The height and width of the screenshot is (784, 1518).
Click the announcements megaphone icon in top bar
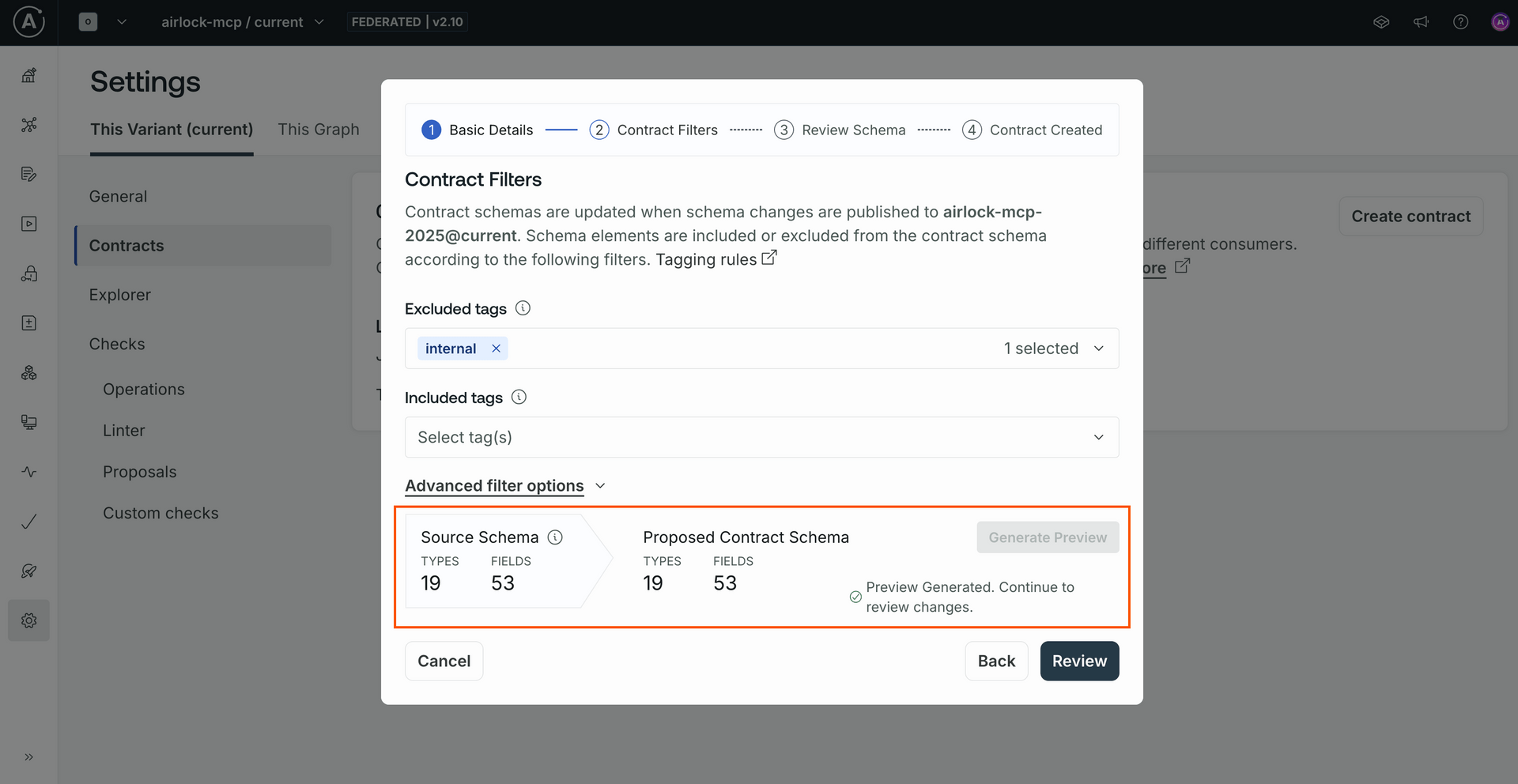click(1420, 21)
